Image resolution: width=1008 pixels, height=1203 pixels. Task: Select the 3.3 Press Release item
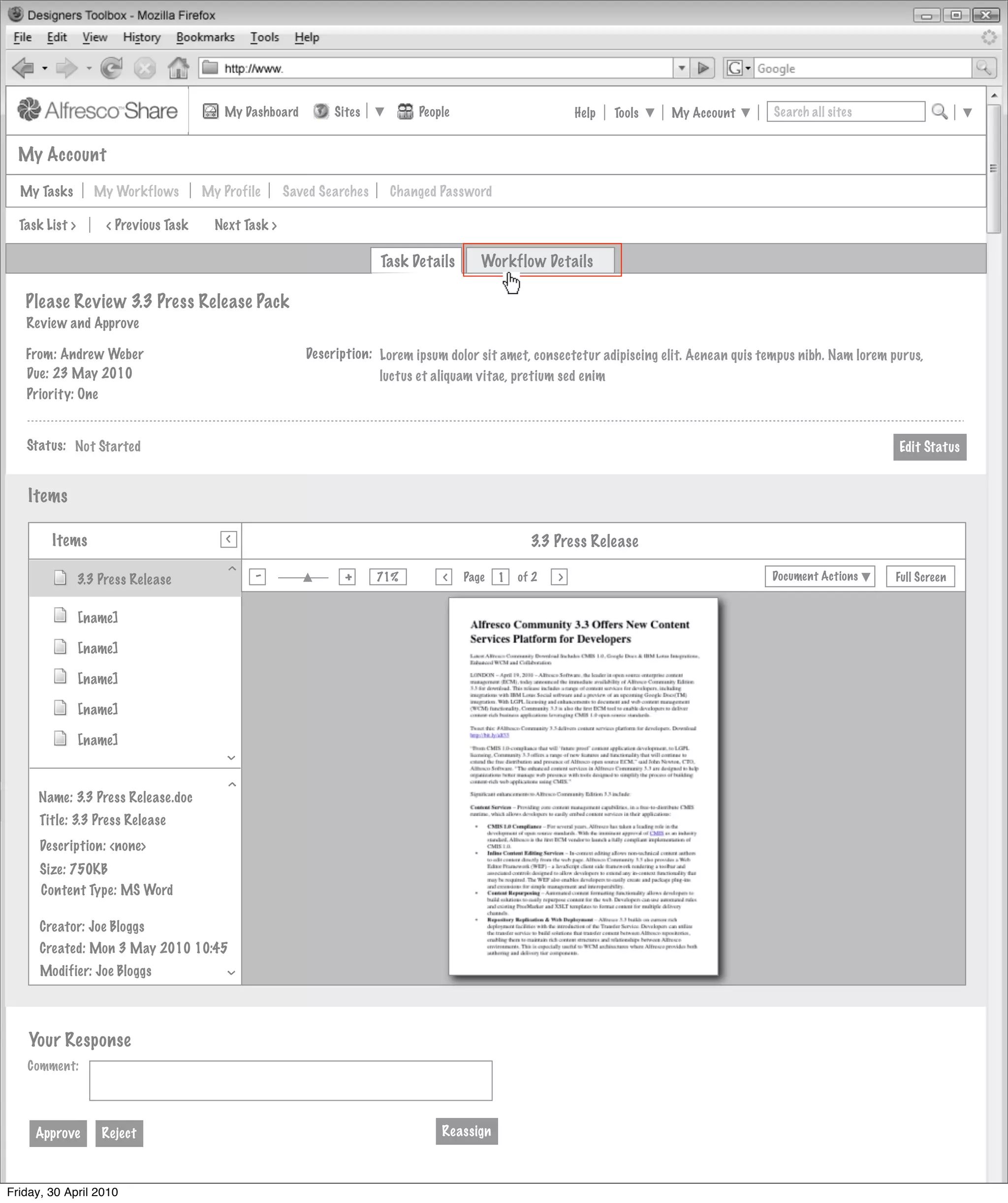124,579
